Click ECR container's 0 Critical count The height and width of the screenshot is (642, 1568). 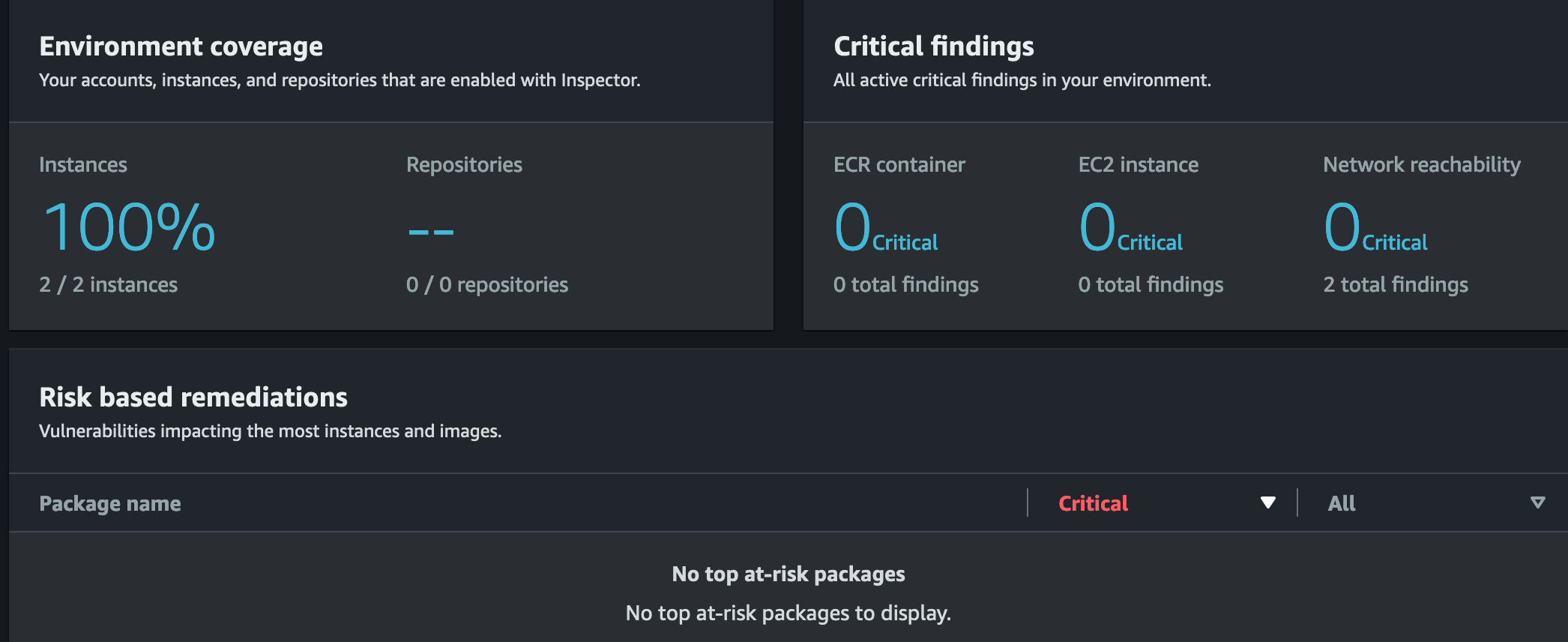884,228
